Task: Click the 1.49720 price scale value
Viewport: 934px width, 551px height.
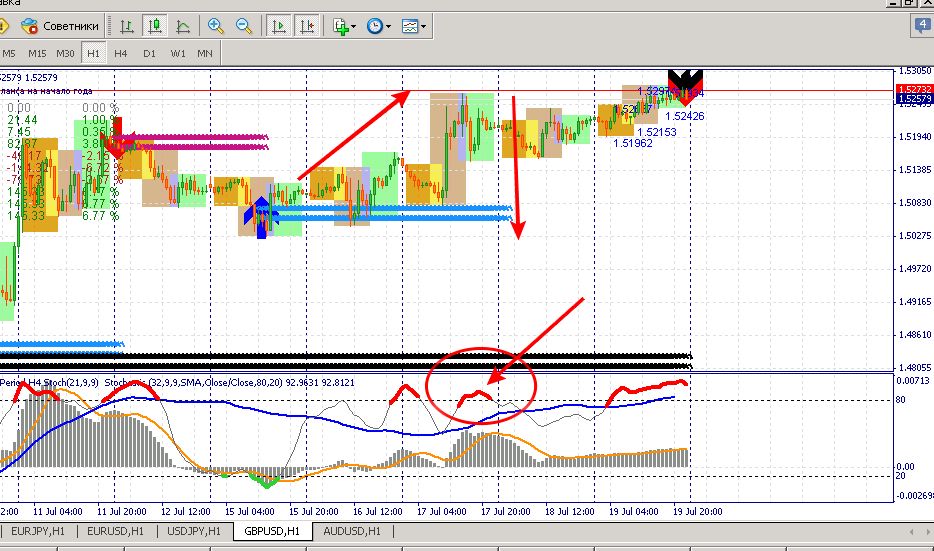Action: (914, 269)
